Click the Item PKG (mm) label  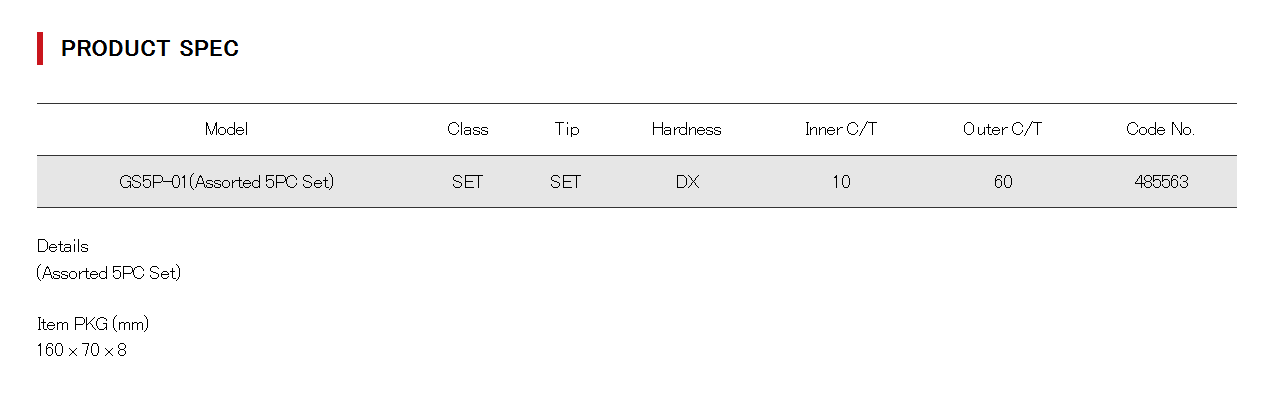93,324
